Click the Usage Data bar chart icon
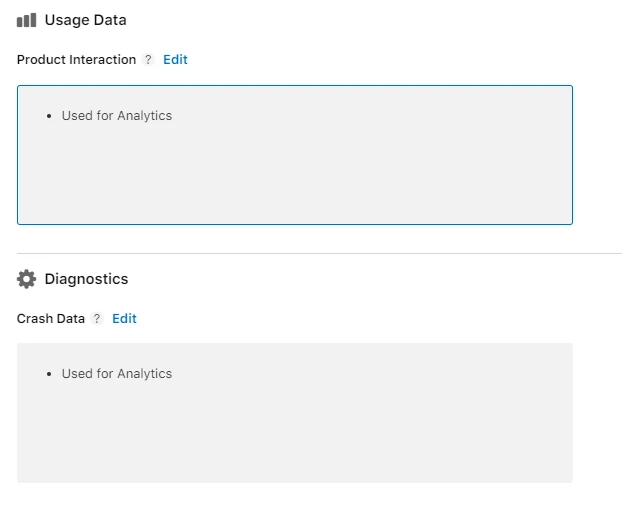This screenshot has height=508, width=622. (26, 20)
